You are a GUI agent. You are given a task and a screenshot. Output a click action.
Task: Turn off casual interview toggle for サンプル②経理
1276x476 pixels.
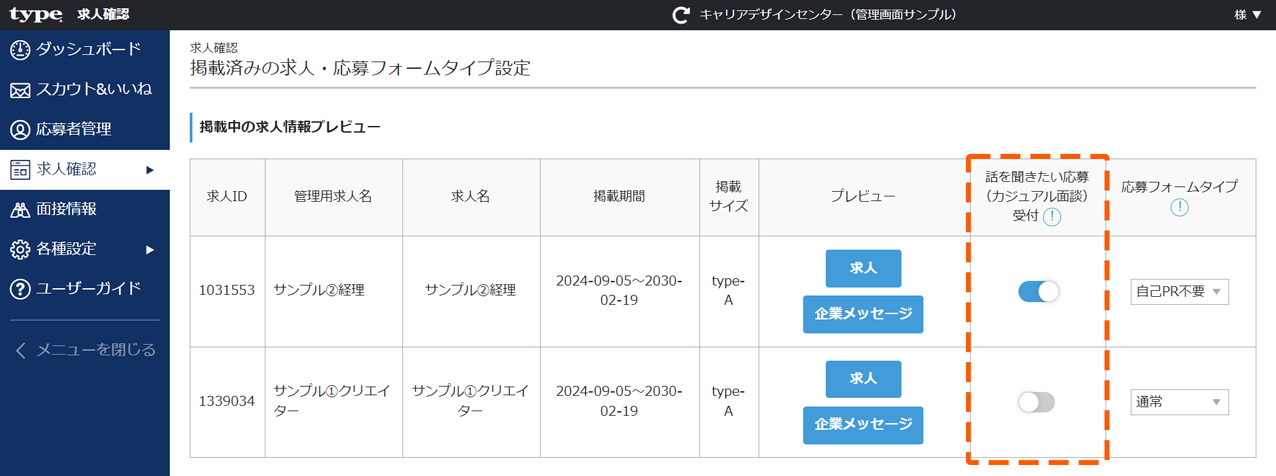(x=1038, y=292)
